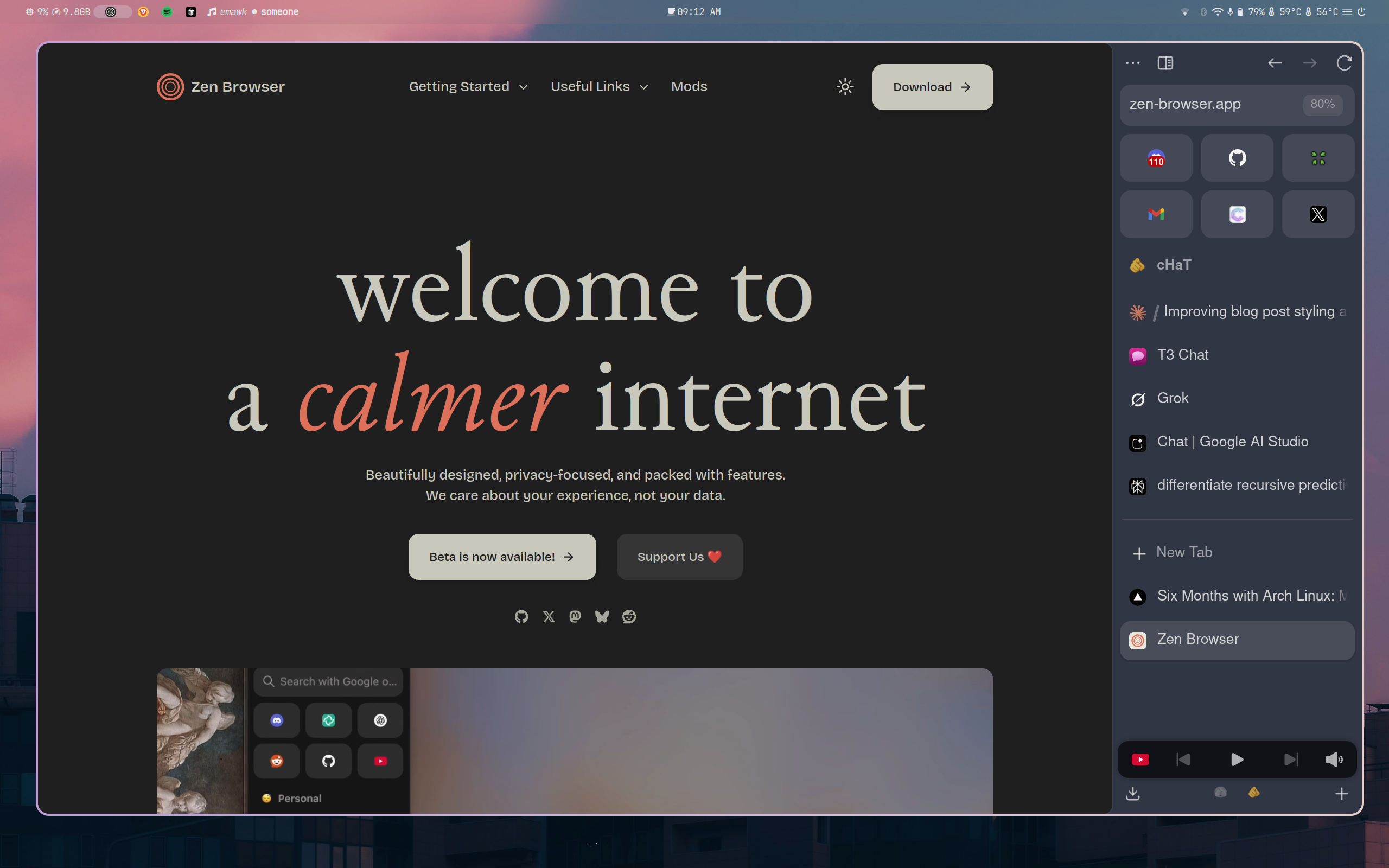Toggle the sidebar layout panel icon
The height and width of the screenshot is (868, 1389).
(1165, 62)
